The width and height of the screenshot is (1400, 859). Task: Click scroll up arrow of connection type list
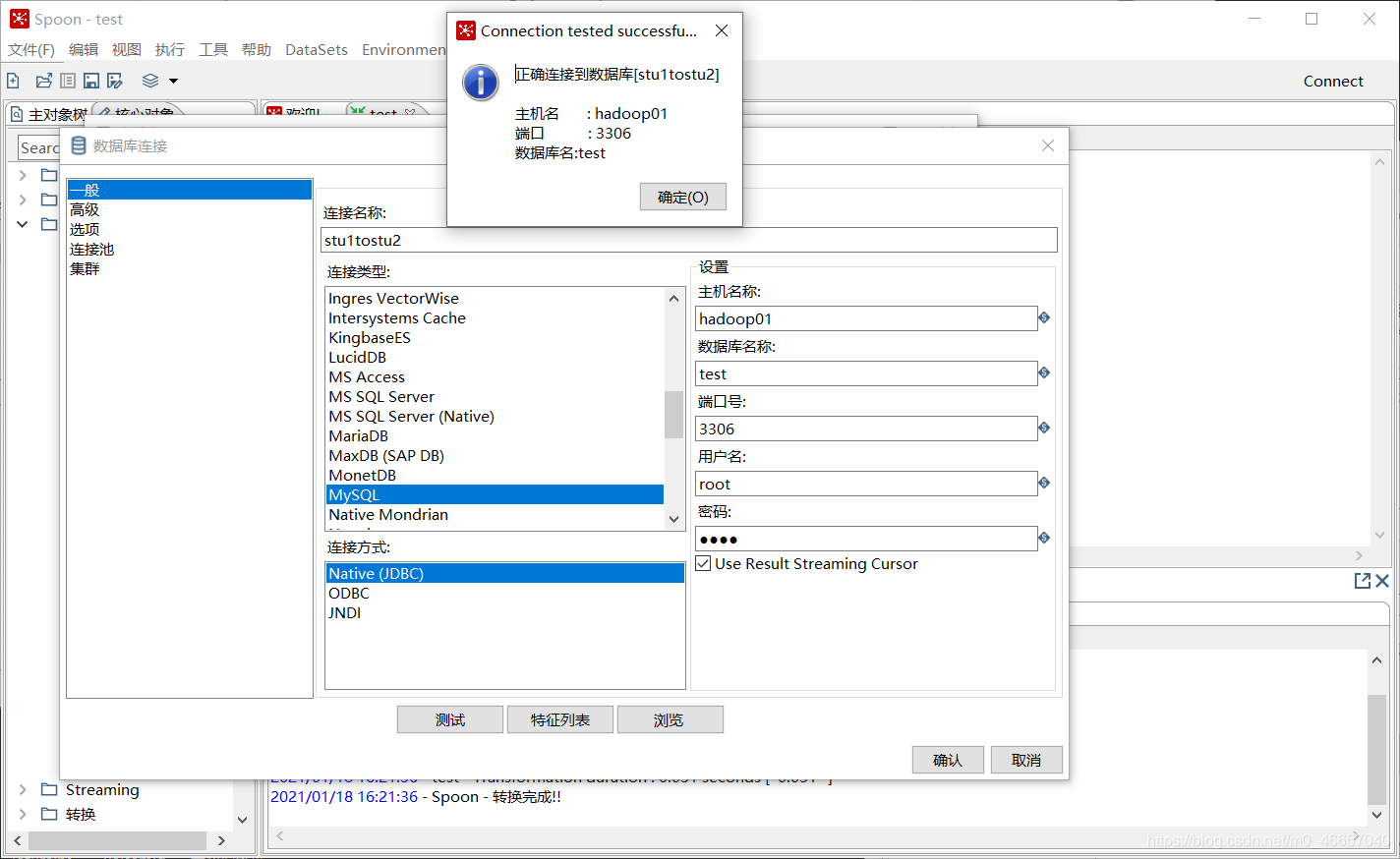[673, 298]
